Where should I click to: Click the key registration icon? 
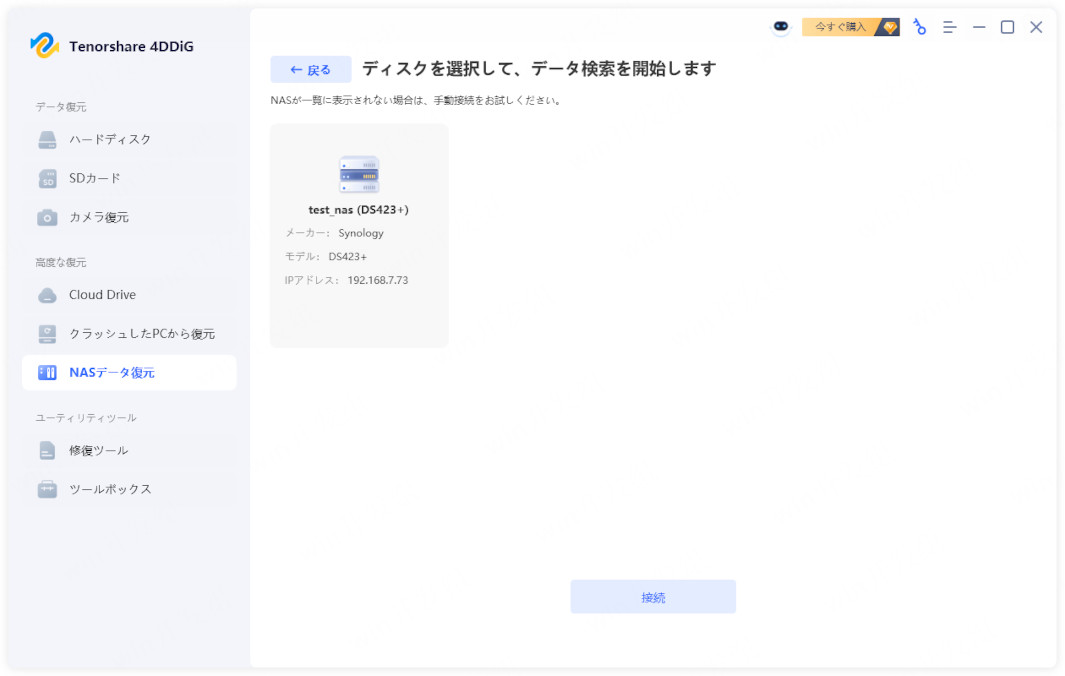(920, 27)
